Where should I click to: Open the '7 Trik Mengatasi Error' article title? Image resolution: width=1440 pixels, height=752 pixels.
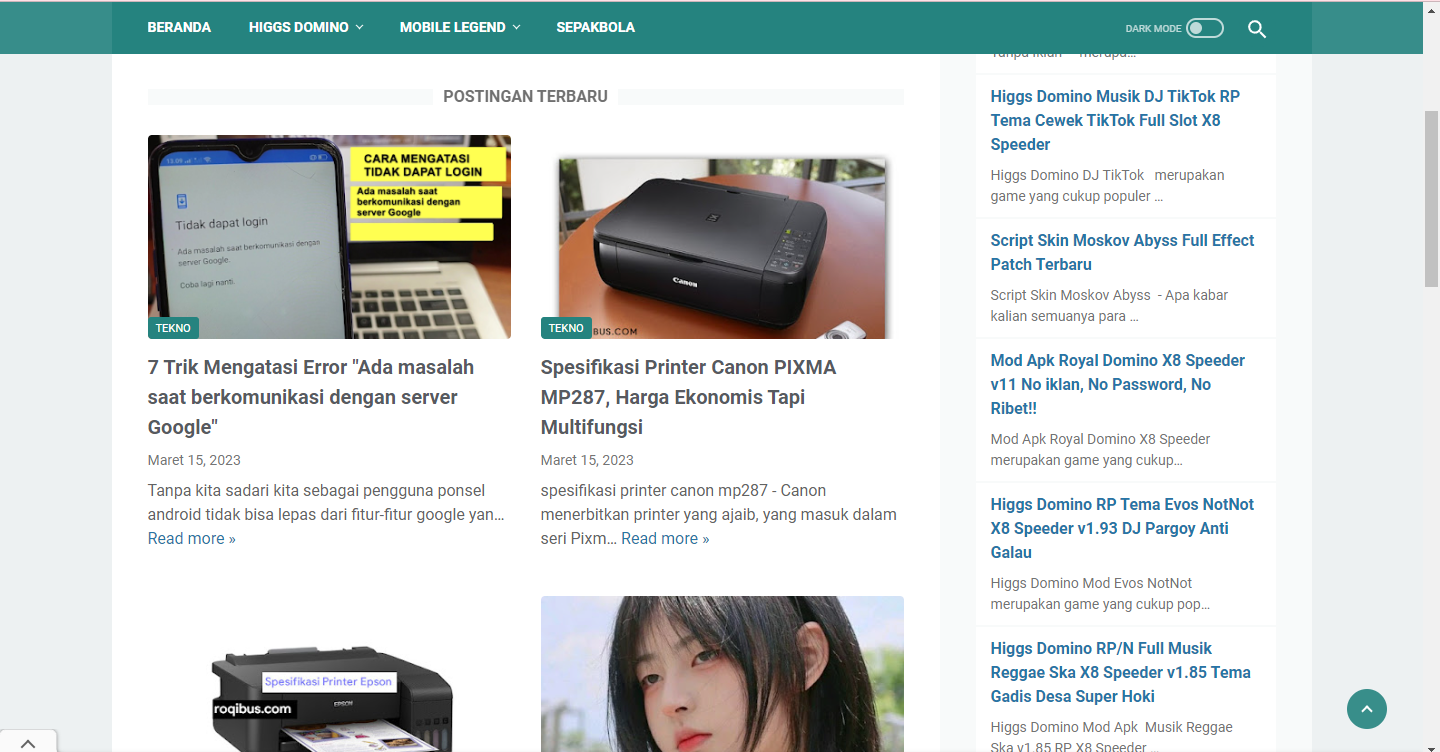click(311, 397)
